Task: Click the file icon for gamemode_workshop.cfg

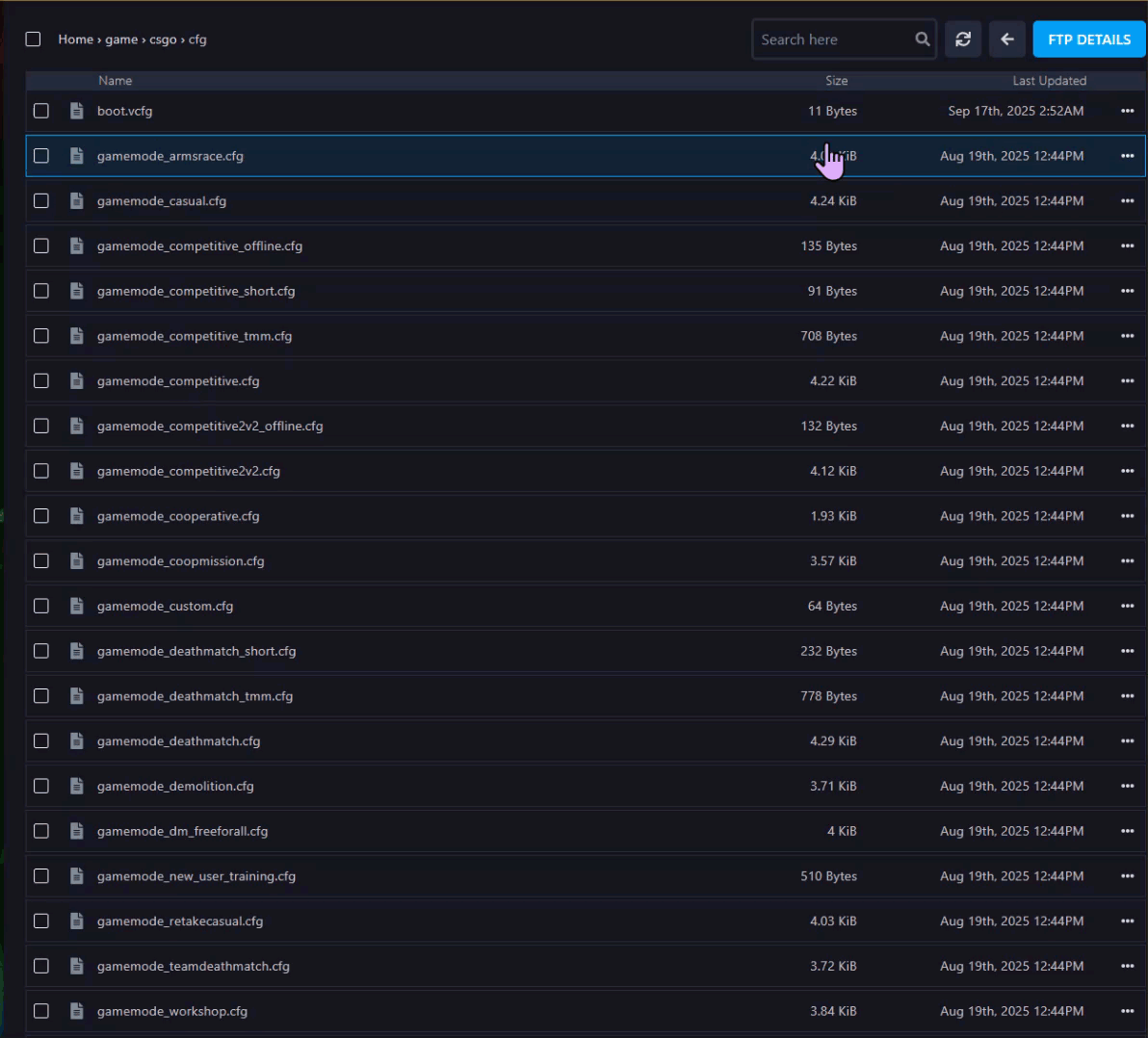Action: pyautogui.click(x=77, y=1012)
